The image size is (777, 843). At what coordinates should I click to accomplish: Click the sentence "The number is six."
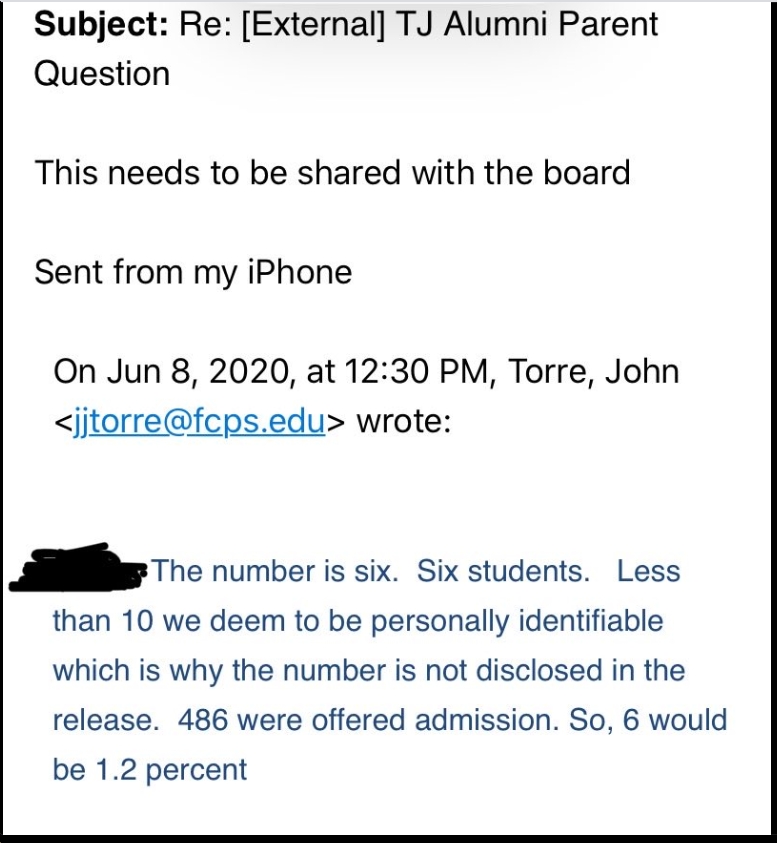(x=275, y=571)
